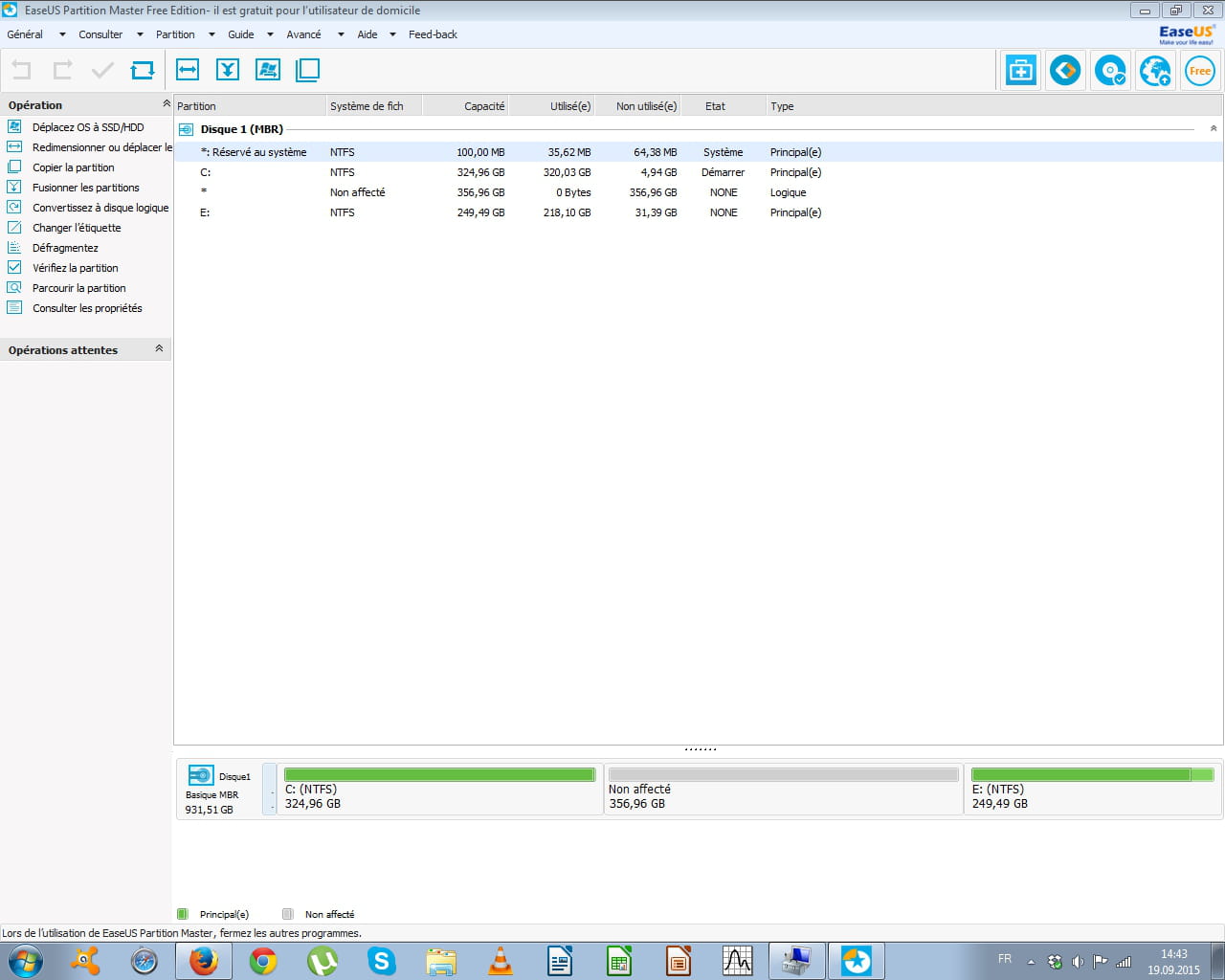Select the C: (NTFS) block in disk map
This screenshot has height=980, width=1225.
pyautogui.click(x=439, y=790)
